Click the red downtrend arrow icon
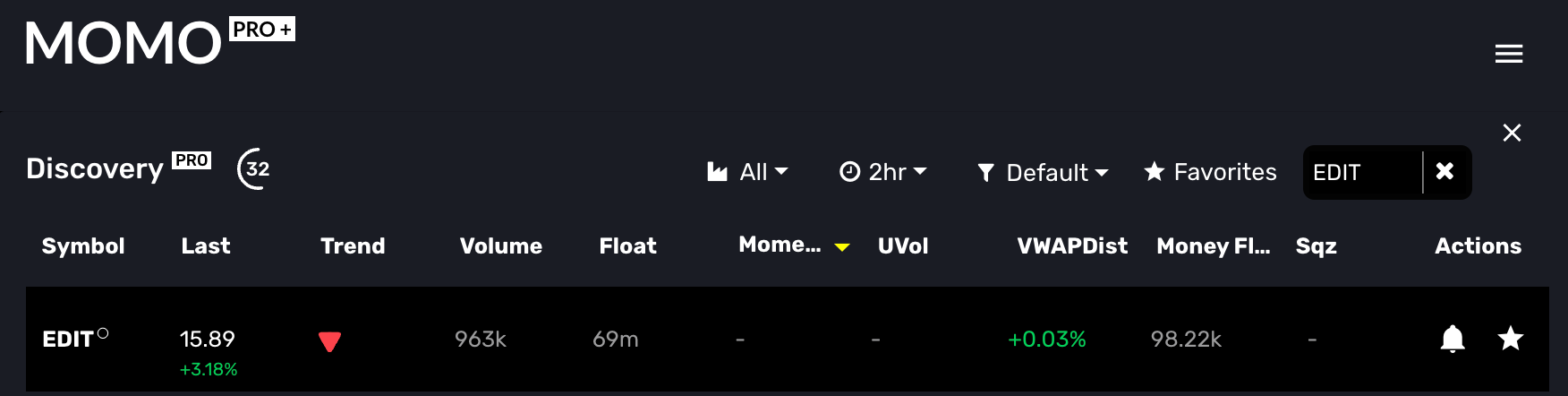This screenshot has height=396, width=1568. (329, 341)
